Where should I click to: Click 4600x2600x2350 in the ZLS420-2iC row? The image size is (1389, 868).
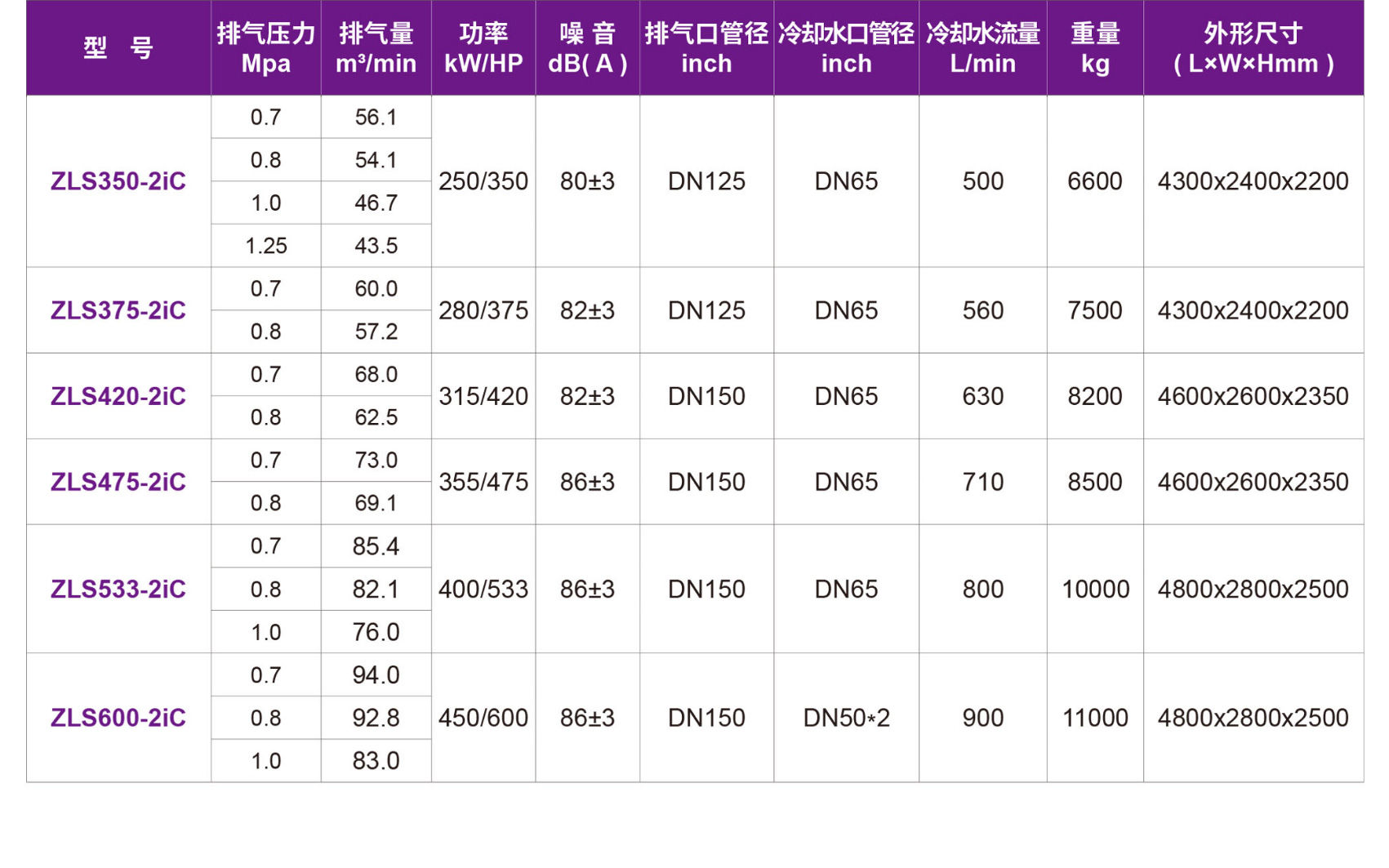pyautogui.click(x=1253, y=396)
